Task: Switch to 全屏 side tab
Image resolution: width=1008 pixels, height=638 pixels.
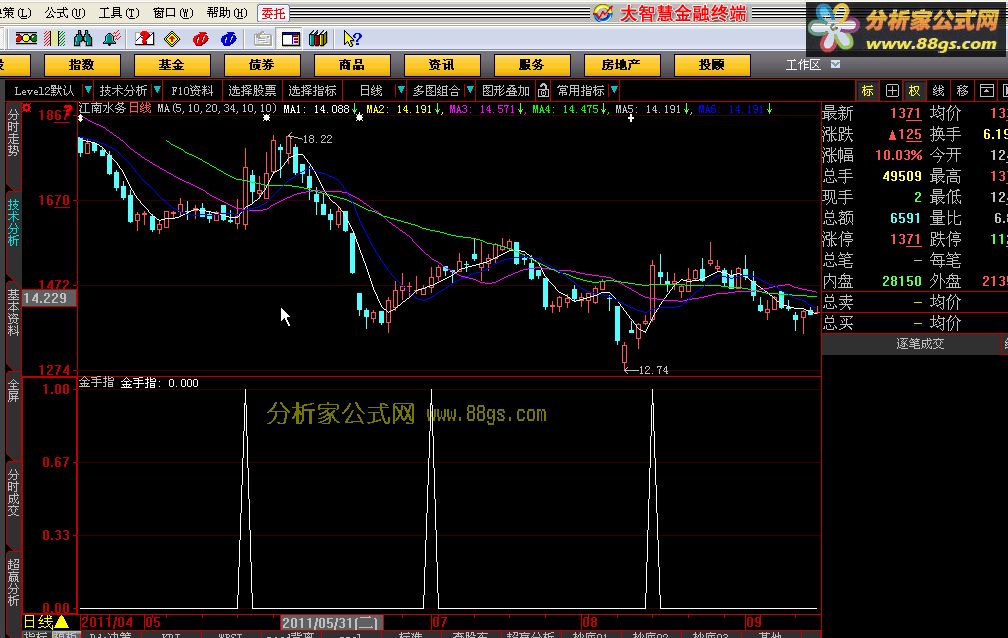Action: tap(14, 390)
